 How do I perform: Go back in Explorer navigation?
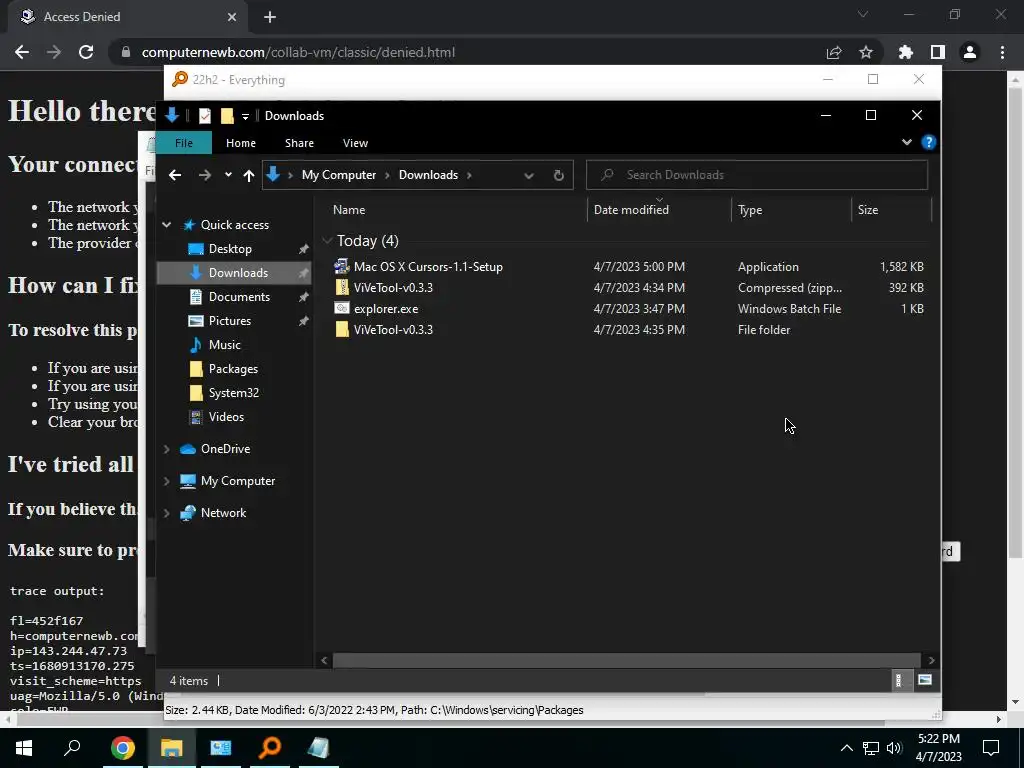pyautogui.click(x=174, y=175)
